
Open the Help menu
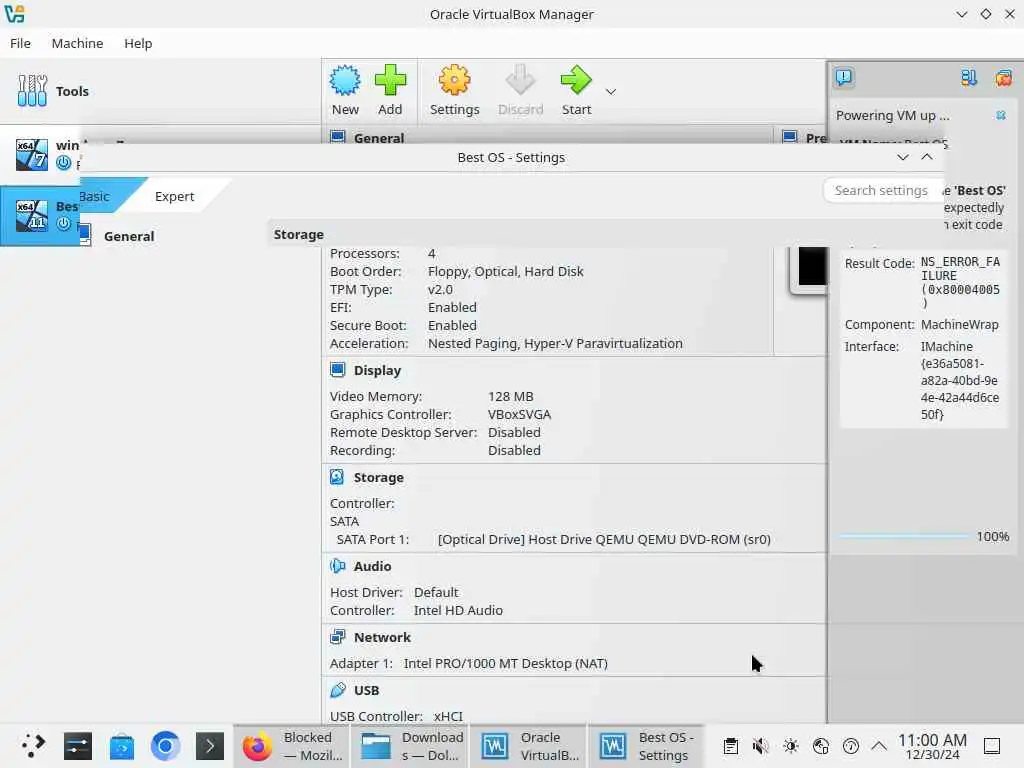tap(138, 43)
